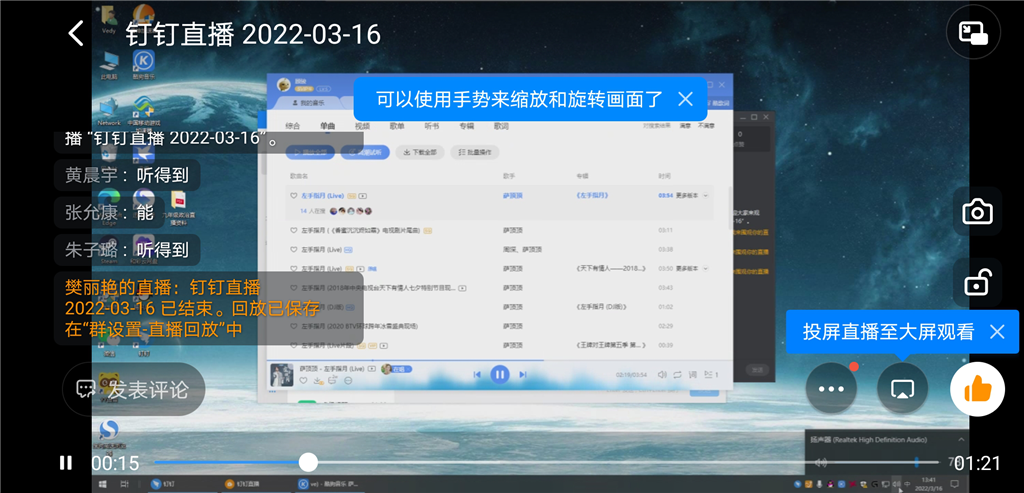Expand 更多版本 for the 03:50 song
This screenshot has width=1024, height=493.
tap(692, 268)
